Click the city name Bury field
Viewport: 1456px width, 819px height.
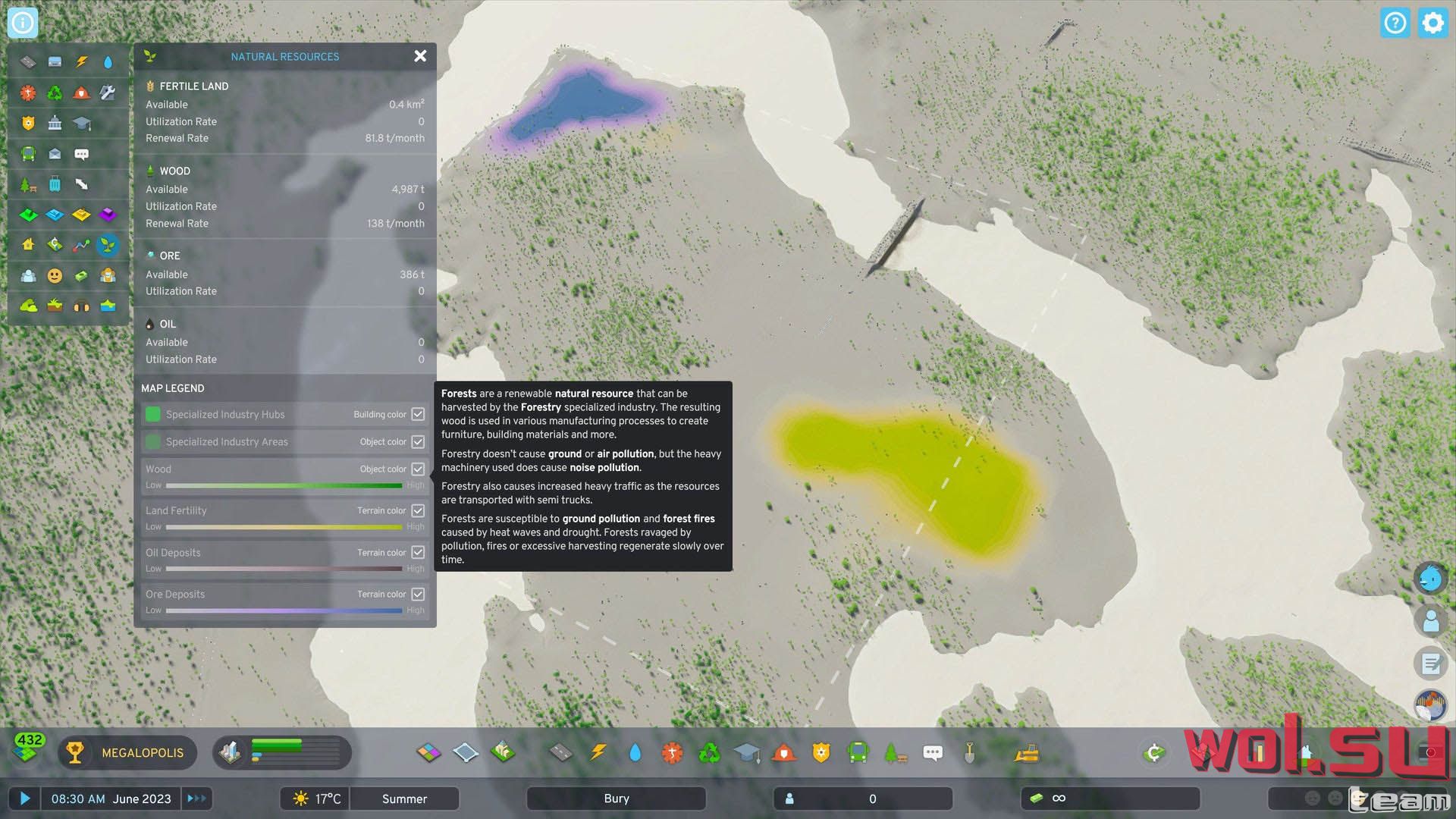617,799
